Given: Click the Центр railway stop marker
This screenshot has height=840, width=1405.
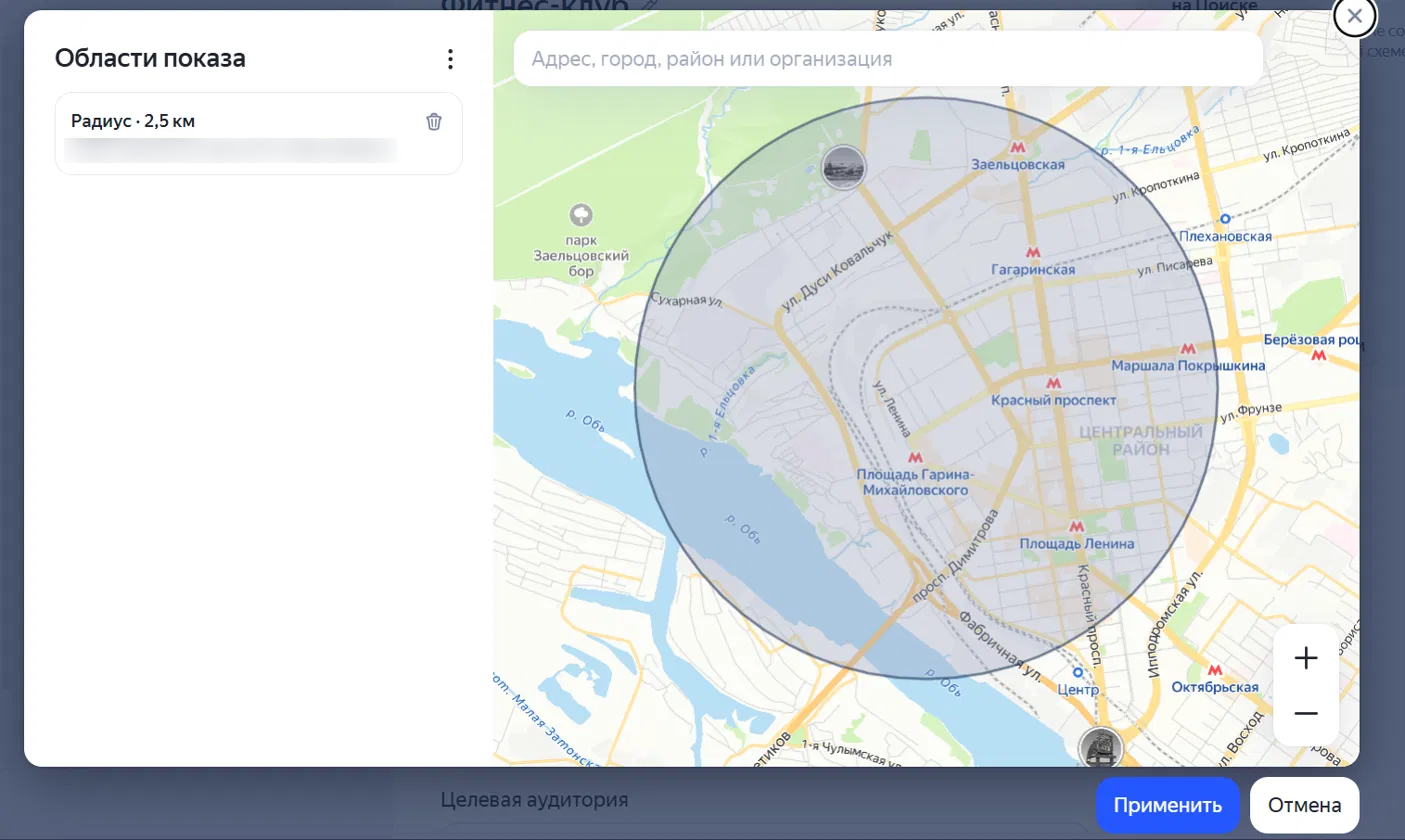Looking at the screenshot, I should pyautogui.click(x=1077, y=672).
